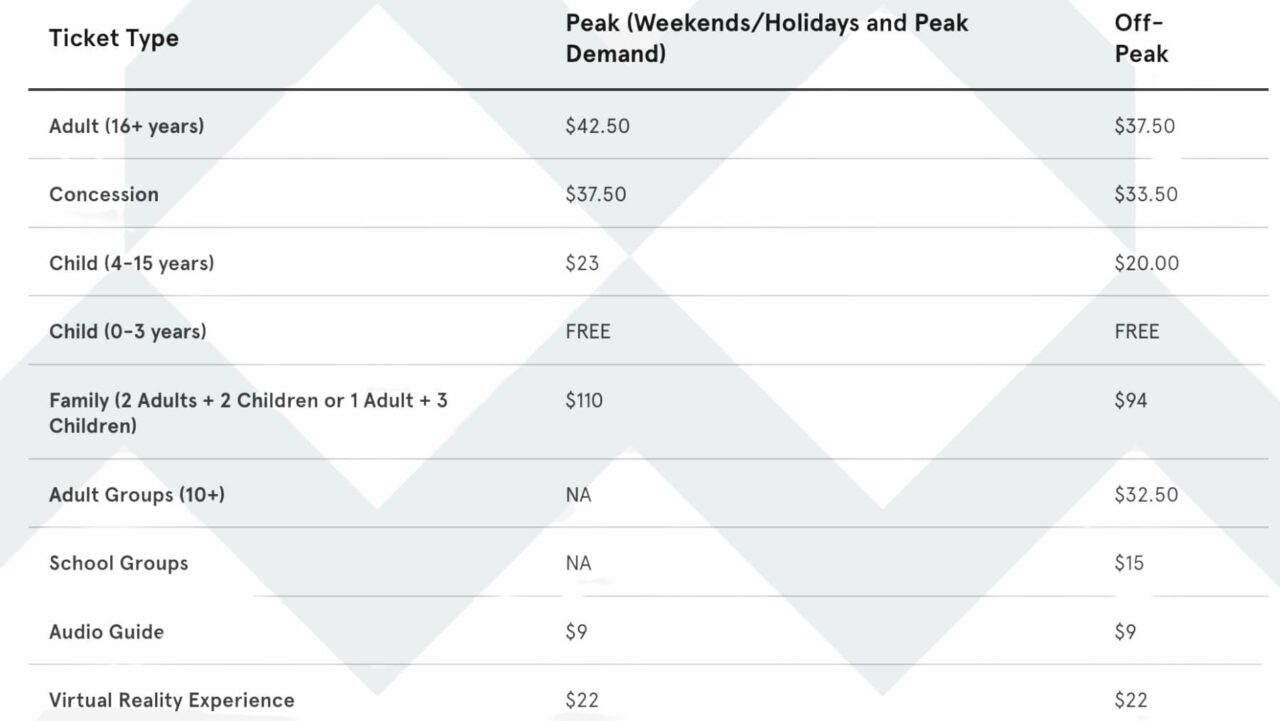Click the peak FREE entry
This screenshot has width=1280, height=721.
[588, 331]
